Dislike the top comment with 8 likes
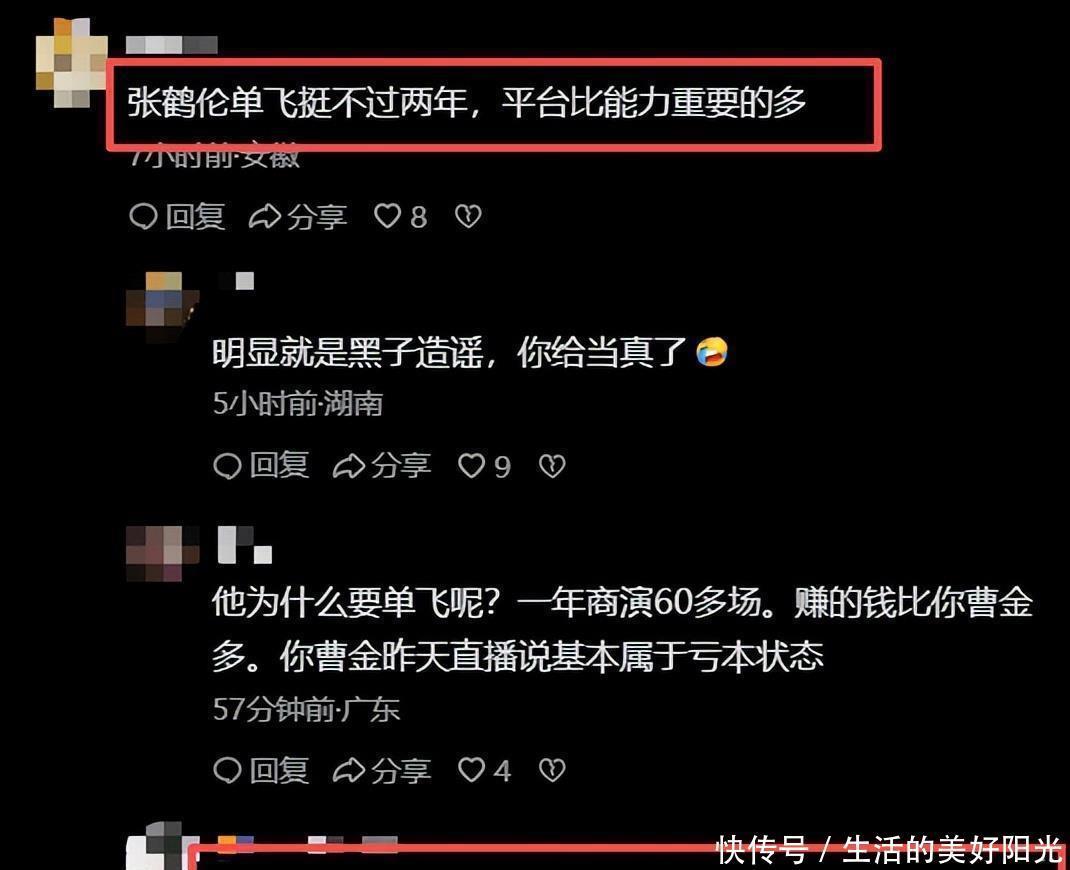The height and width of the screenshot is (870, 1070). coord(468,216)
